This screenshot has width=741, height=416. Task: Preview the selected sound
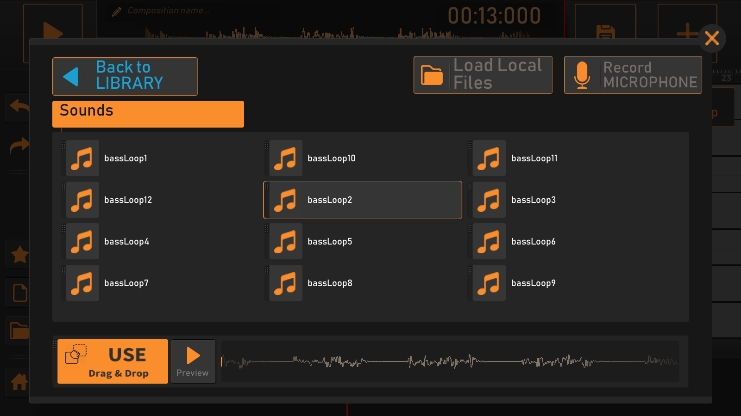192,361
